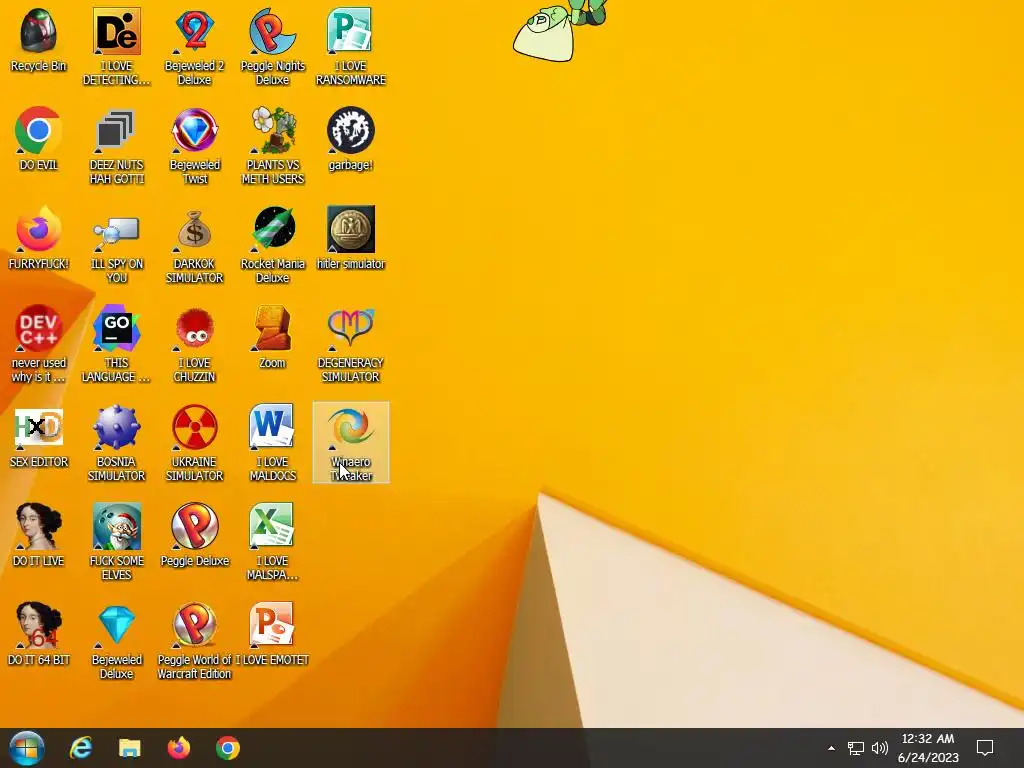This screenshot has height=768, width=1024.
Task: Show hidden system tray icons
Action: click(831, 748)
